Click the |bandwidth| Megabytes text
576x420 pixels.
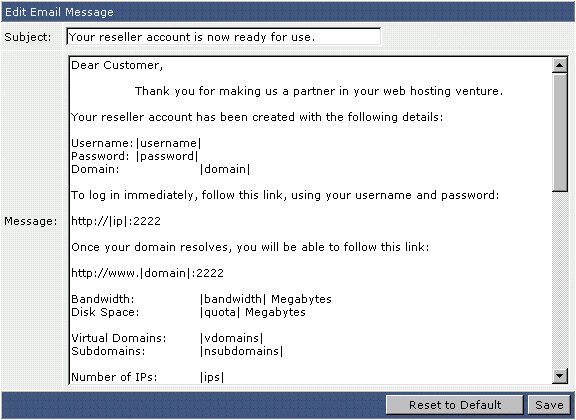266,299
